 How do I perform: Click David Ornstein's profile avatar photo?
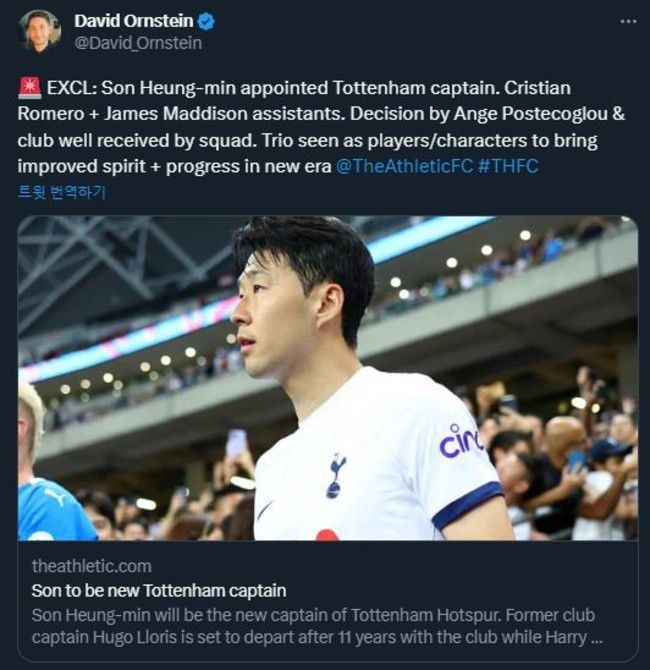point(40,31)
